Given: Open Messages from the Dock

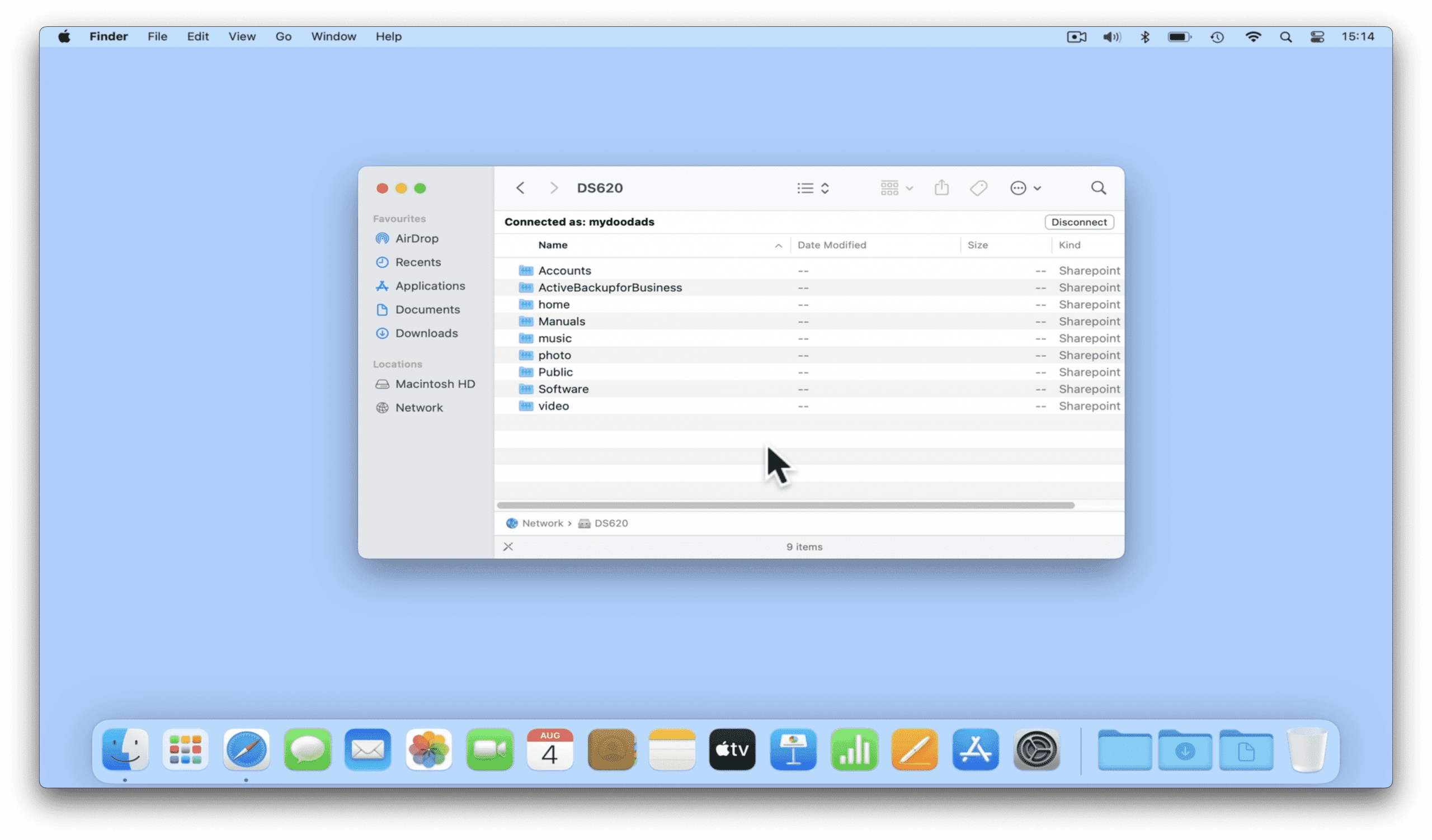Looking at the screenshot, I should click(308, 750).
